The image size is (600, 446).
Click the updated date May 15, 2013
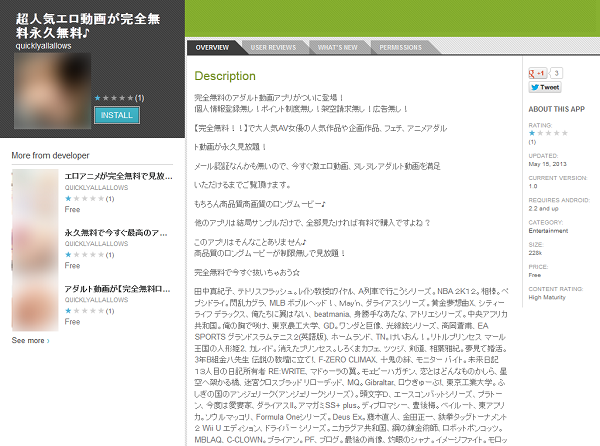coord(547,164)
